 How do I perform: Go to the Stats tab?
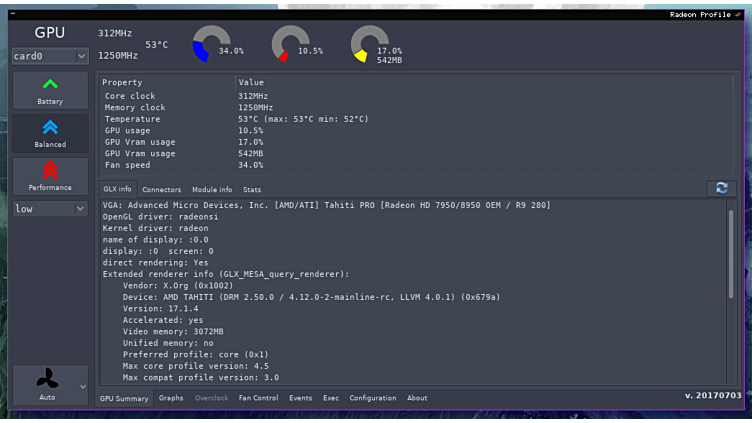point(252,189)
